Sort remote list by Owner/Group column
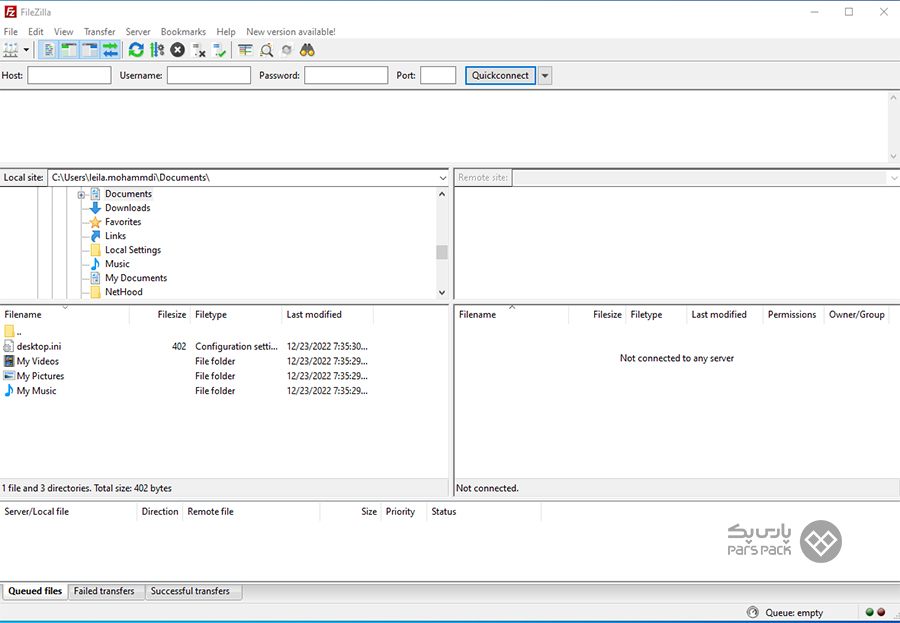 click(856, 315)
